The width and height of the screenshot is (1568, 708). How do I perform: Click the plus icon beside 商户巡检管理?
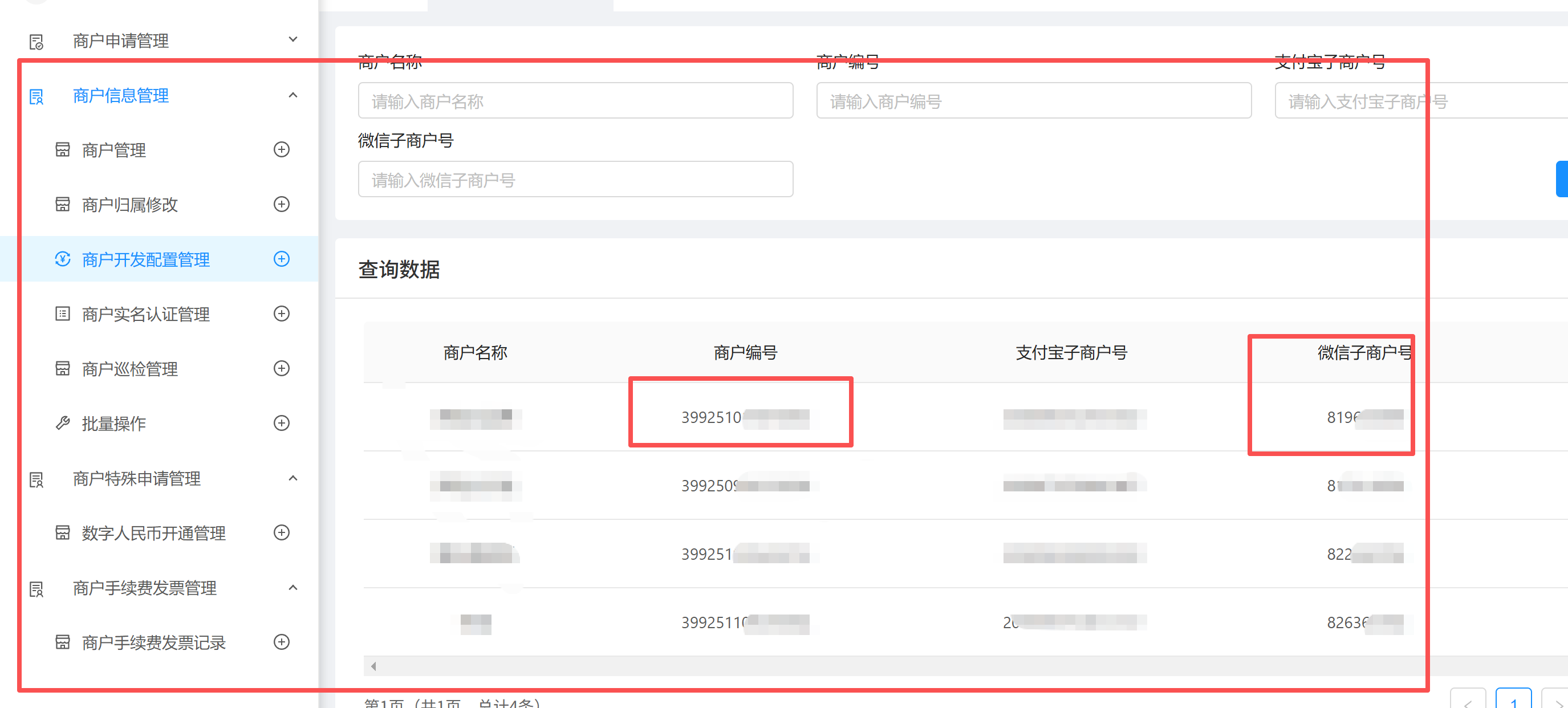point(281,369)
